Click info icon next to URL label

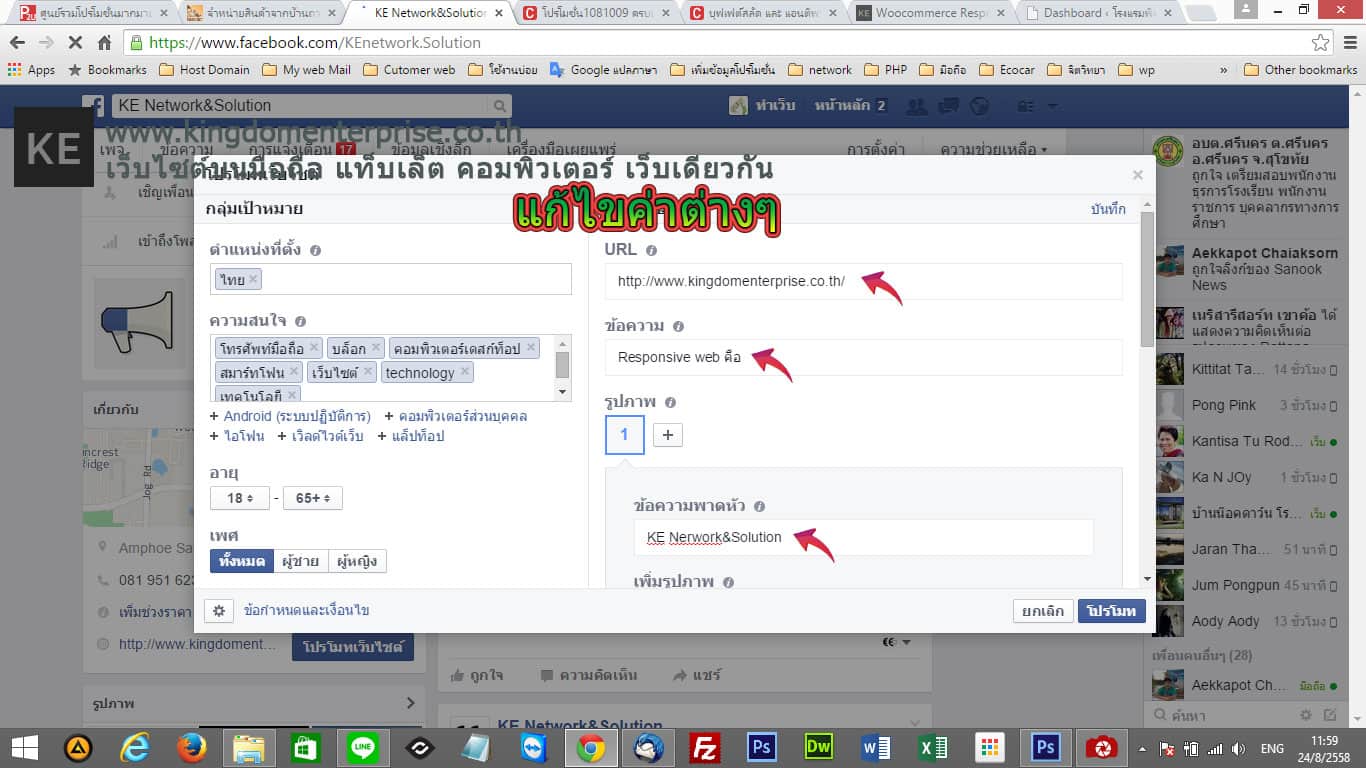(651, 251)
